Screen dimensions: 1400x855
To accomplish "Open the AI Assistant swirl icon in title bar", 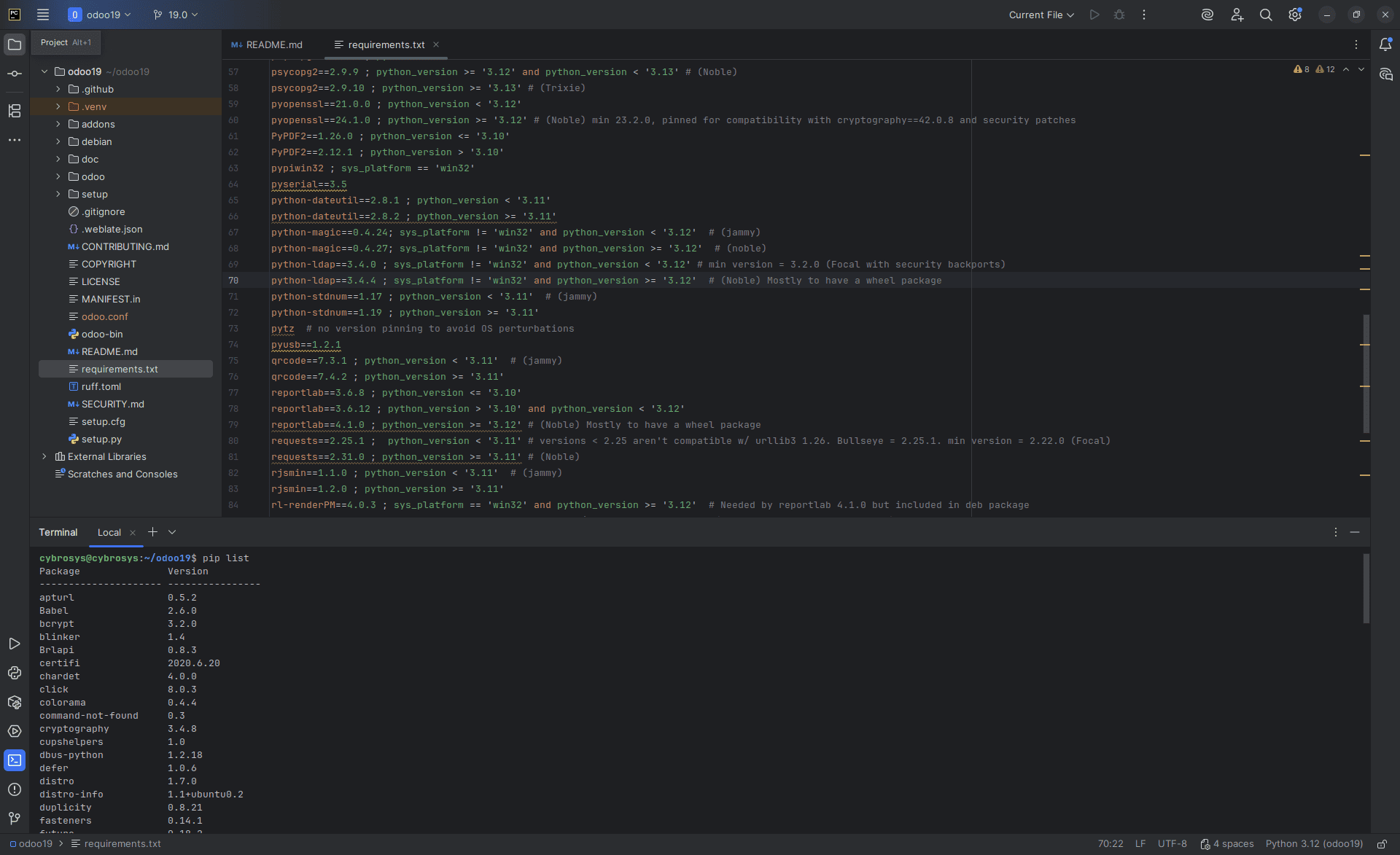I will (x=1207, y=15).
